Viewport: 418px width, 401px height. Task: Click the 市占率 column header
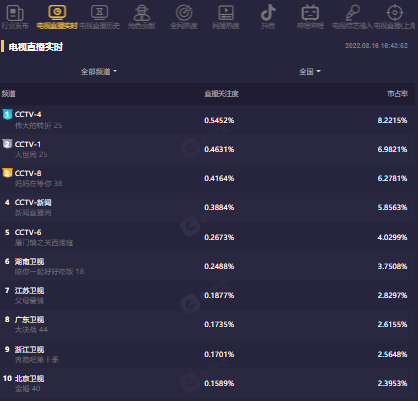pyautogui.click(x=397, y=94)
